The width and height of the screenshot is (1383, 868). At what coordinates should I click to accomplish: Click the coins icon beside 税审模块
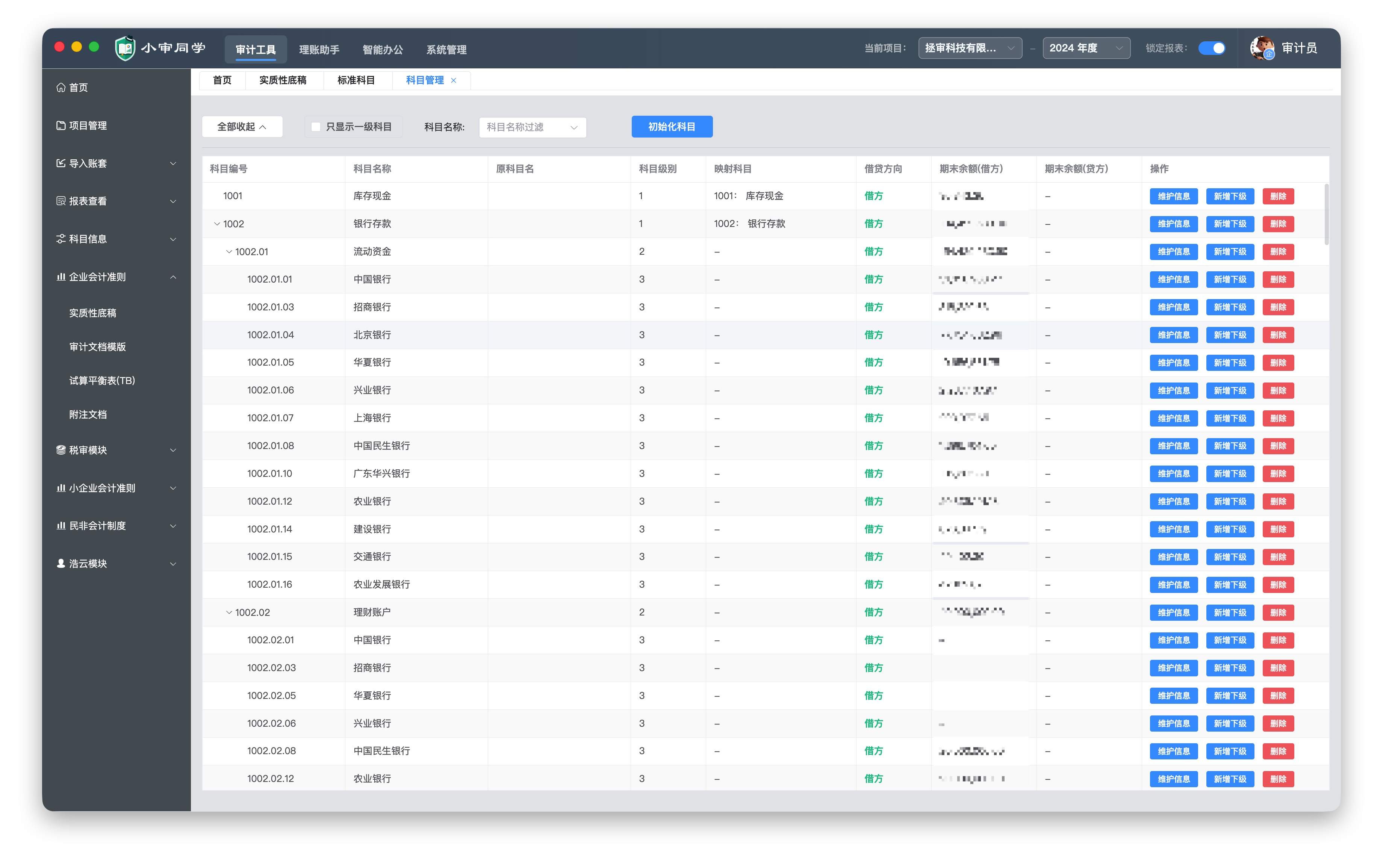pos(61,450)
